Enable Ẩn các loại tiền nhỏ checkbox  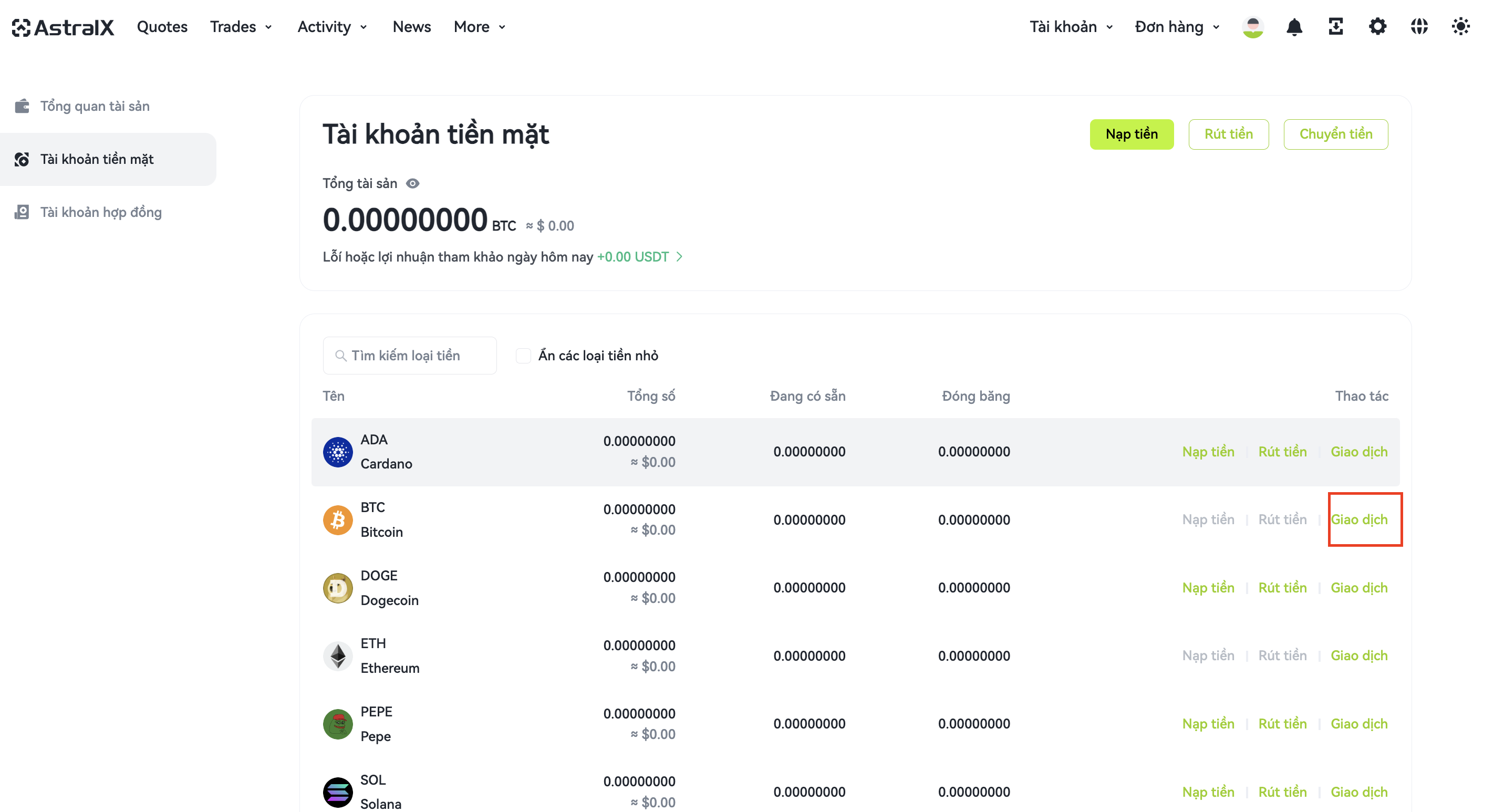tap(523, 356)
